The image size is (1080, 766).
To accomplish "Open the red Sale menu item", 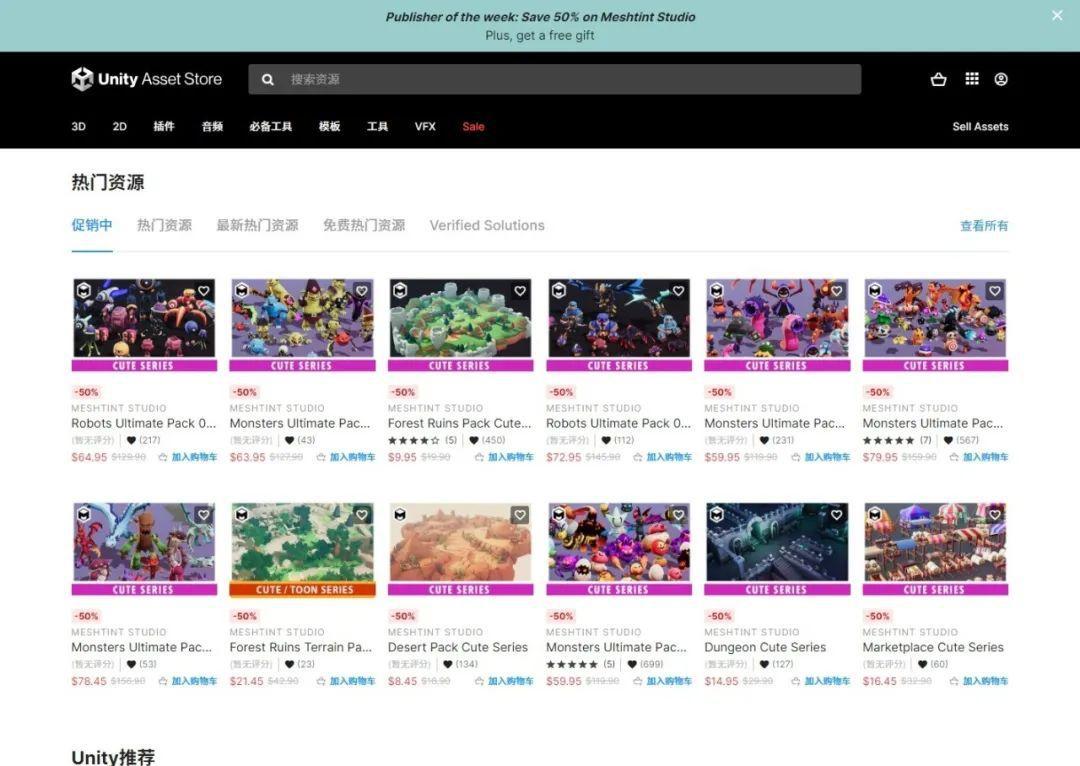I will pos(473,127).
